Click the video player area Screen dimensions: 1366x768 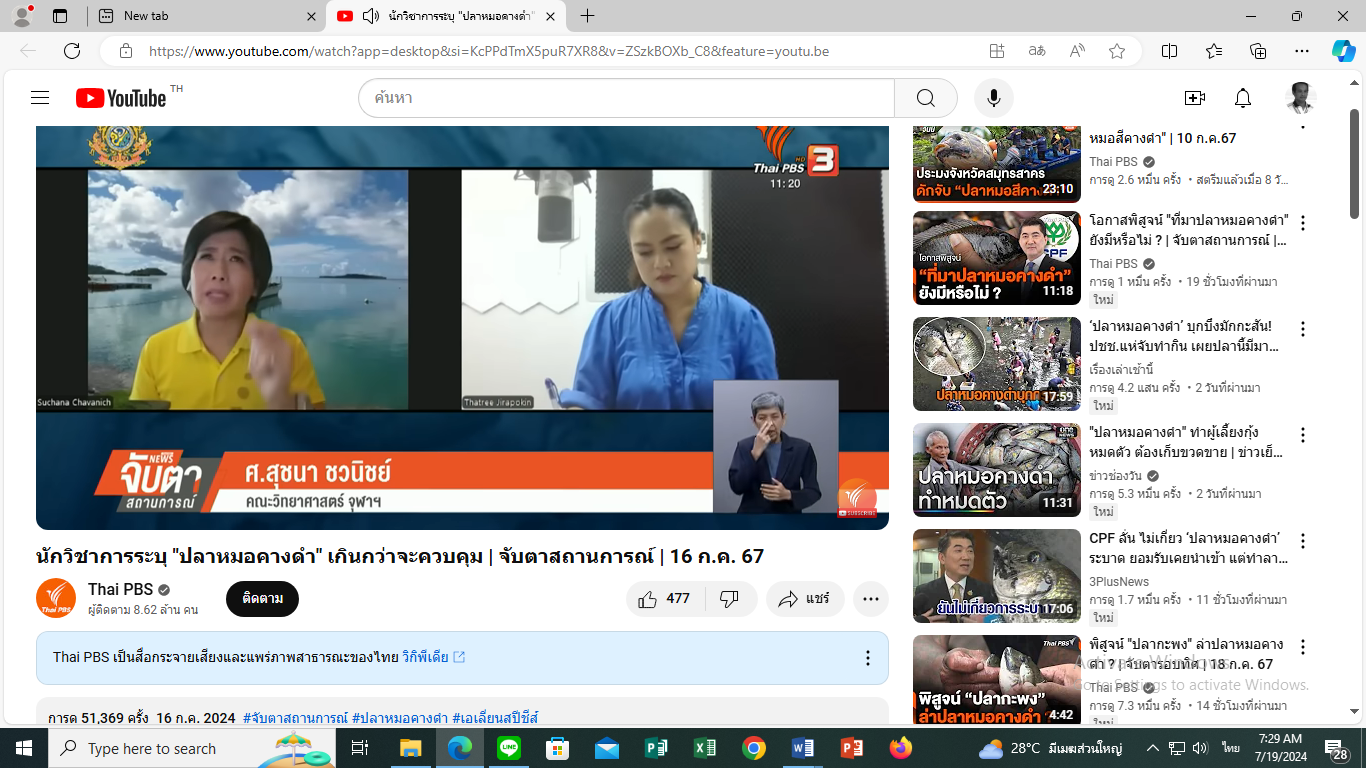point(462,327)
